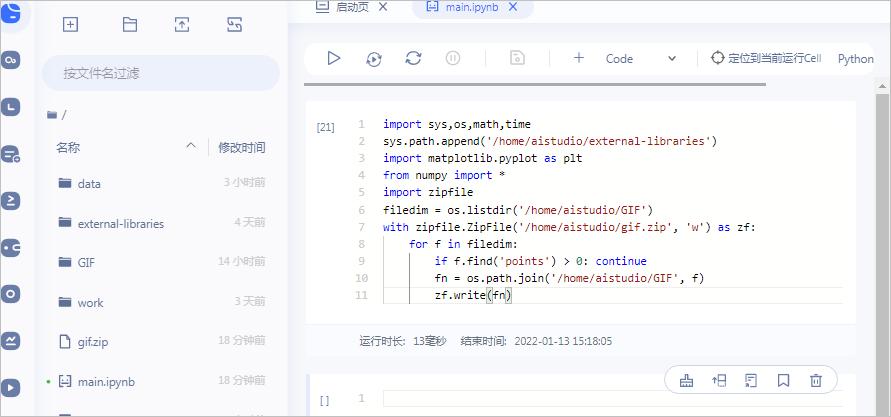Viewport: 891px width, 417px height.
Task: Open the external-libraries folder
Action: tap(120, 223)
